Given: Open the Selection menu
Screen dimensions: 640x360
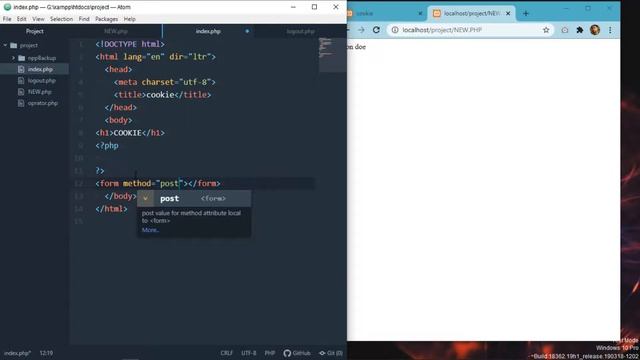Looking at the screenshot, I should pyautogui.click(x=61, y=19).
